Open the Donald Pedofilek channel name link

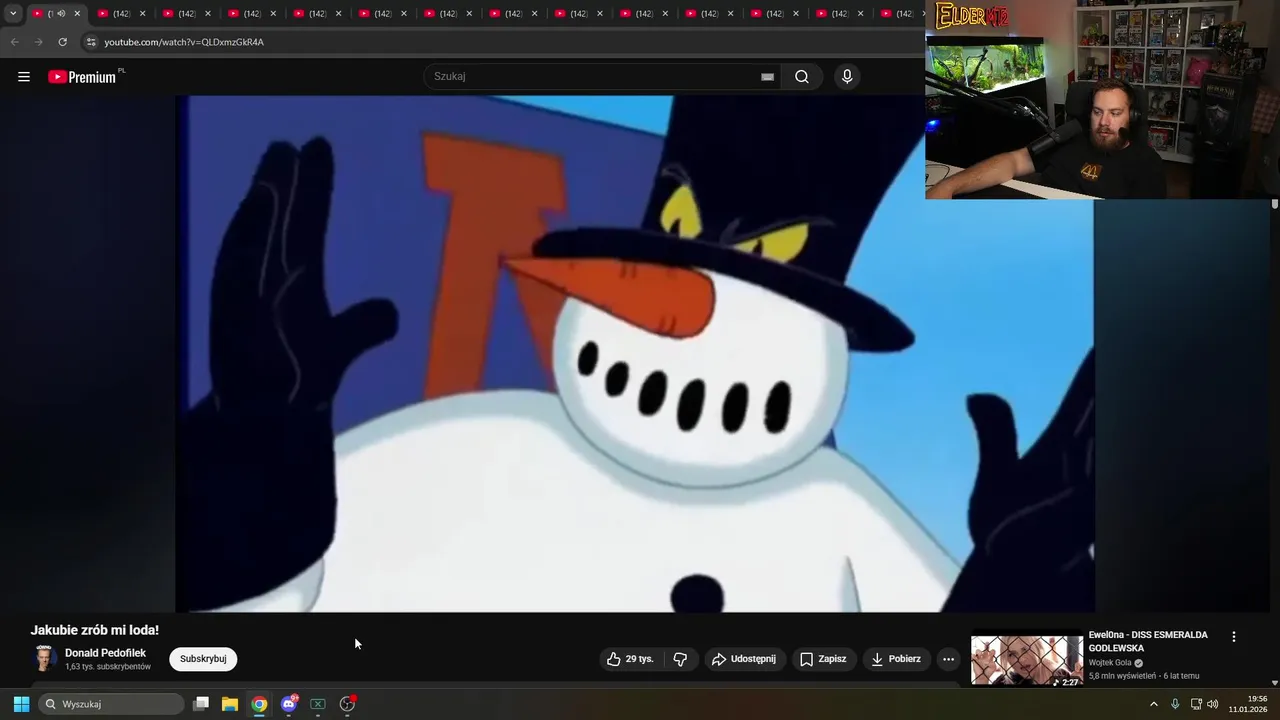[x=105, y=653]
